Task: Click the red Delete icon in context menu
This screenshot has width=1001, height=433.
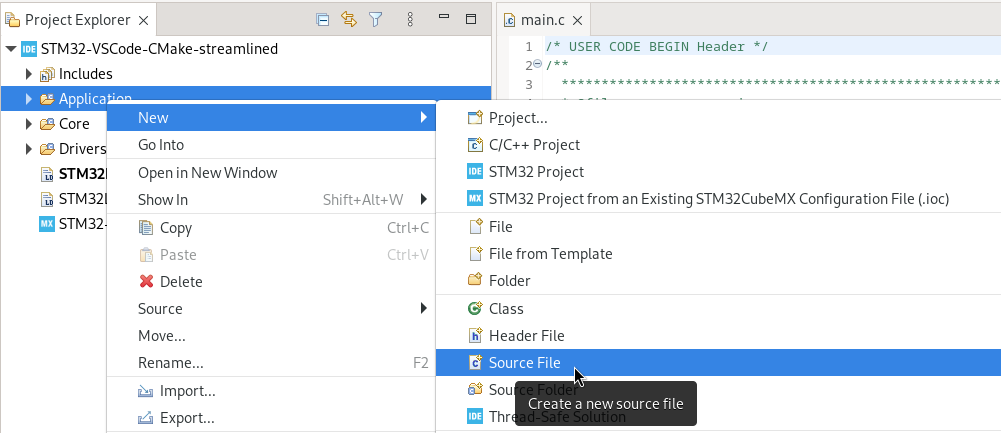Action: pos(147,282)
